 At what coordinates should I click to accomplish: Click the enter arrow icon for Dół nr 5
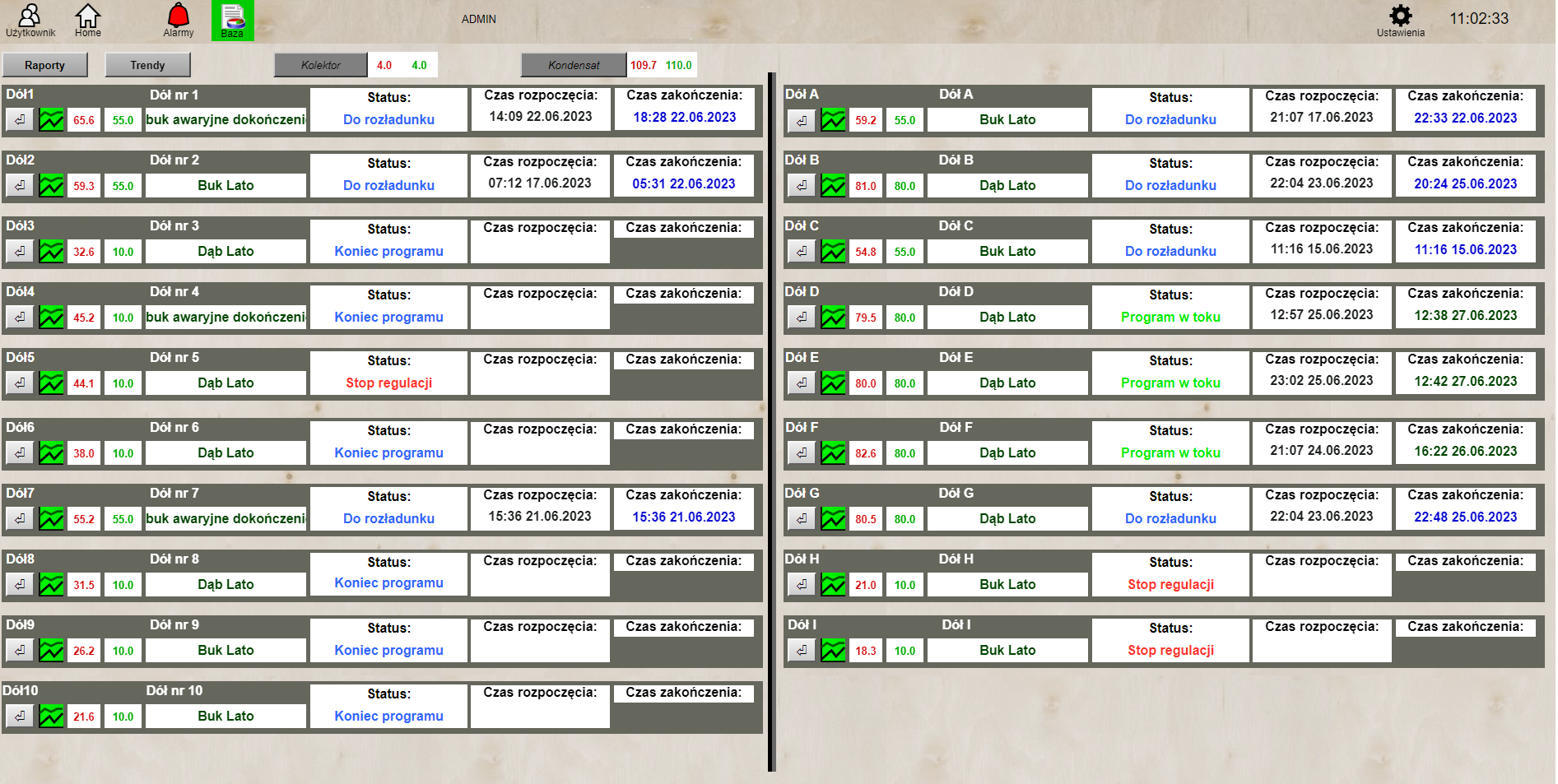[20, 383]
